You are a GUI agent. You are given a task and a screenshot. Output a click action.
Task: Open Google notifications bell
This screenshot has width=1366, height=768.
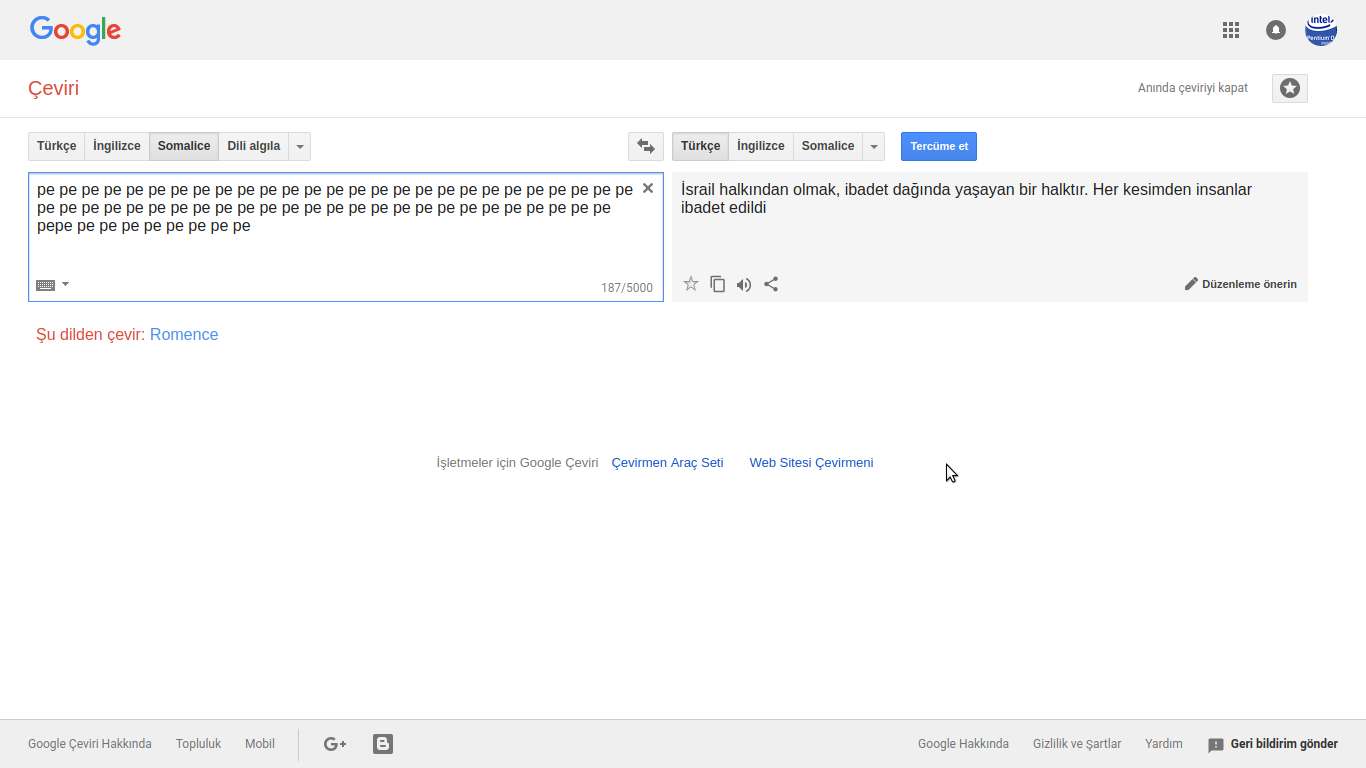1276,30
